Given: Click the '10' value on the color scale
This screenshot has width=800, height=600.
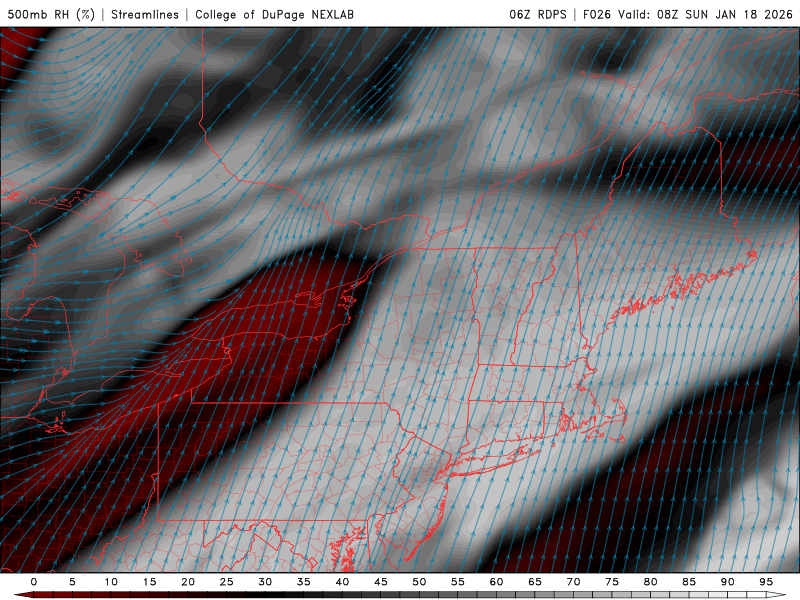Looking at the screenshot, I should point(111,582).
